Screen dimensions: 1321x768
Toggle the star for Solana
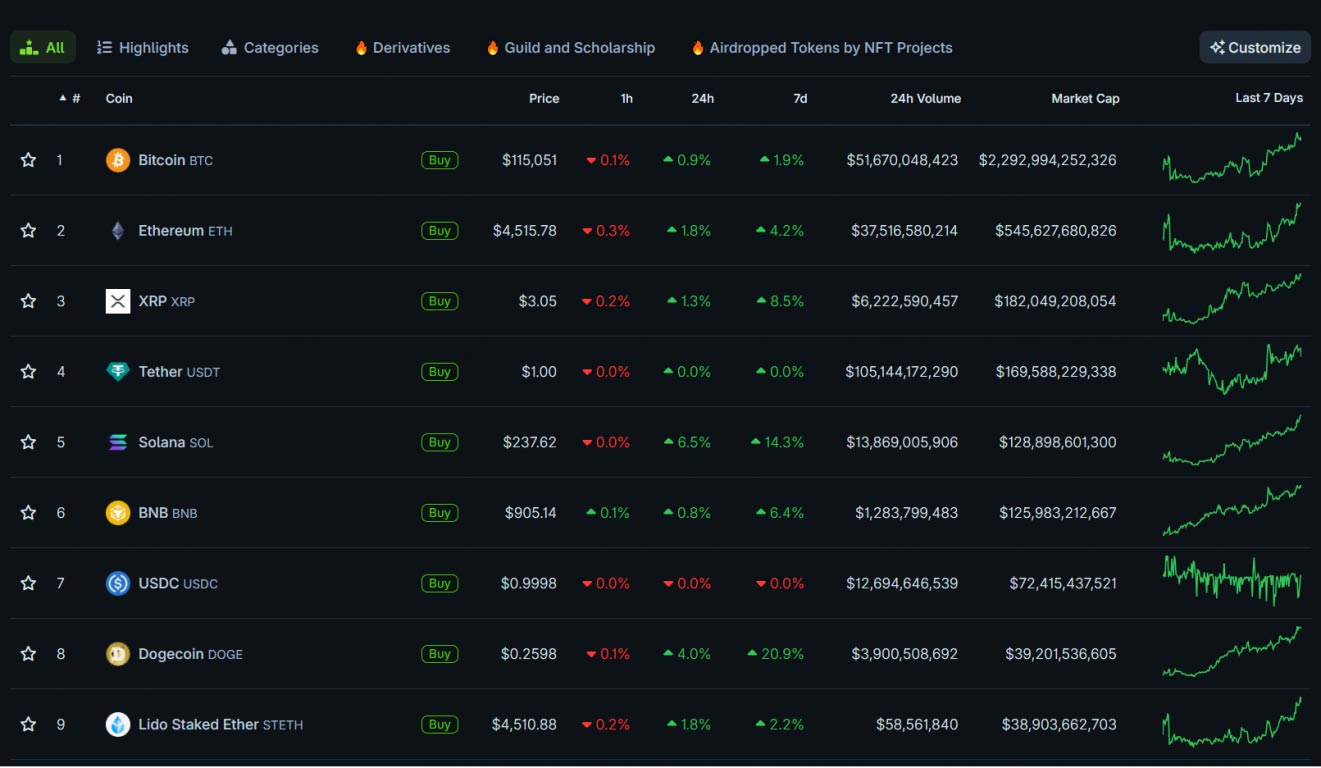[28, 442]
